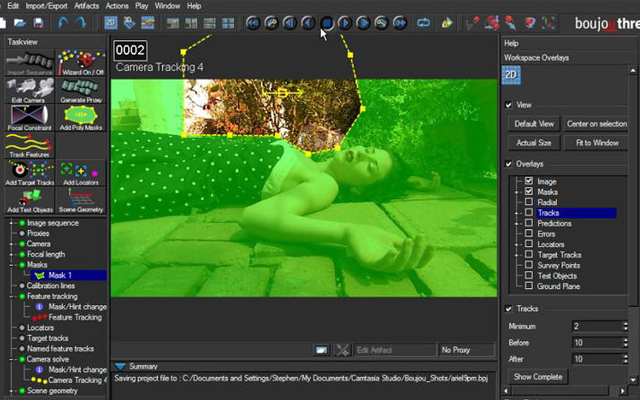The image size is (640, 400).
Task: Toggle the View section checkbox
Action: click(x=509, y=105)
